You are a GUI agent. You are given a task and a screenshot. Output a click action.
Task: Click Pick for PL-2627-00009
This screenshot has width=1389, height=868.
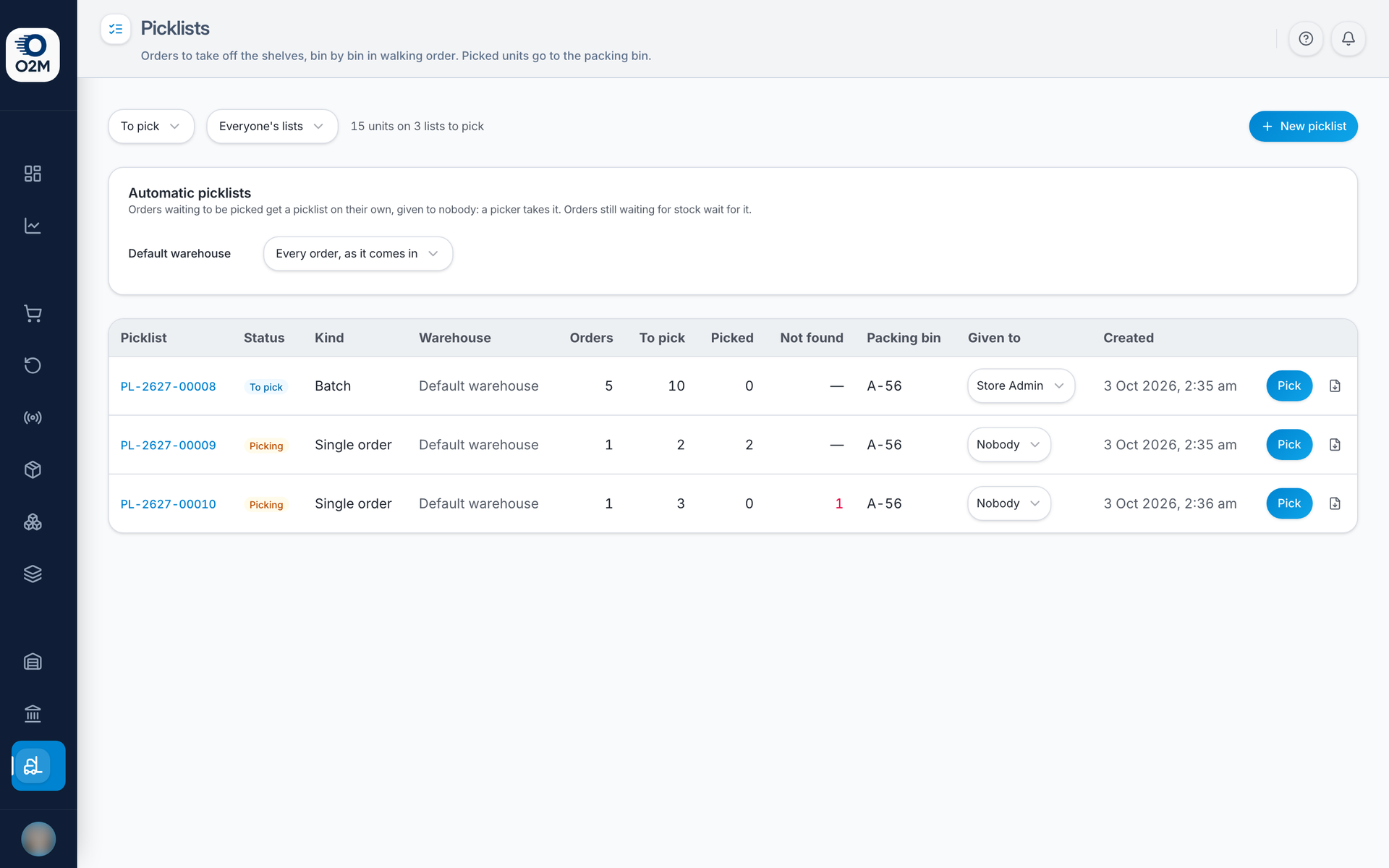click(x=1289, y=444)
